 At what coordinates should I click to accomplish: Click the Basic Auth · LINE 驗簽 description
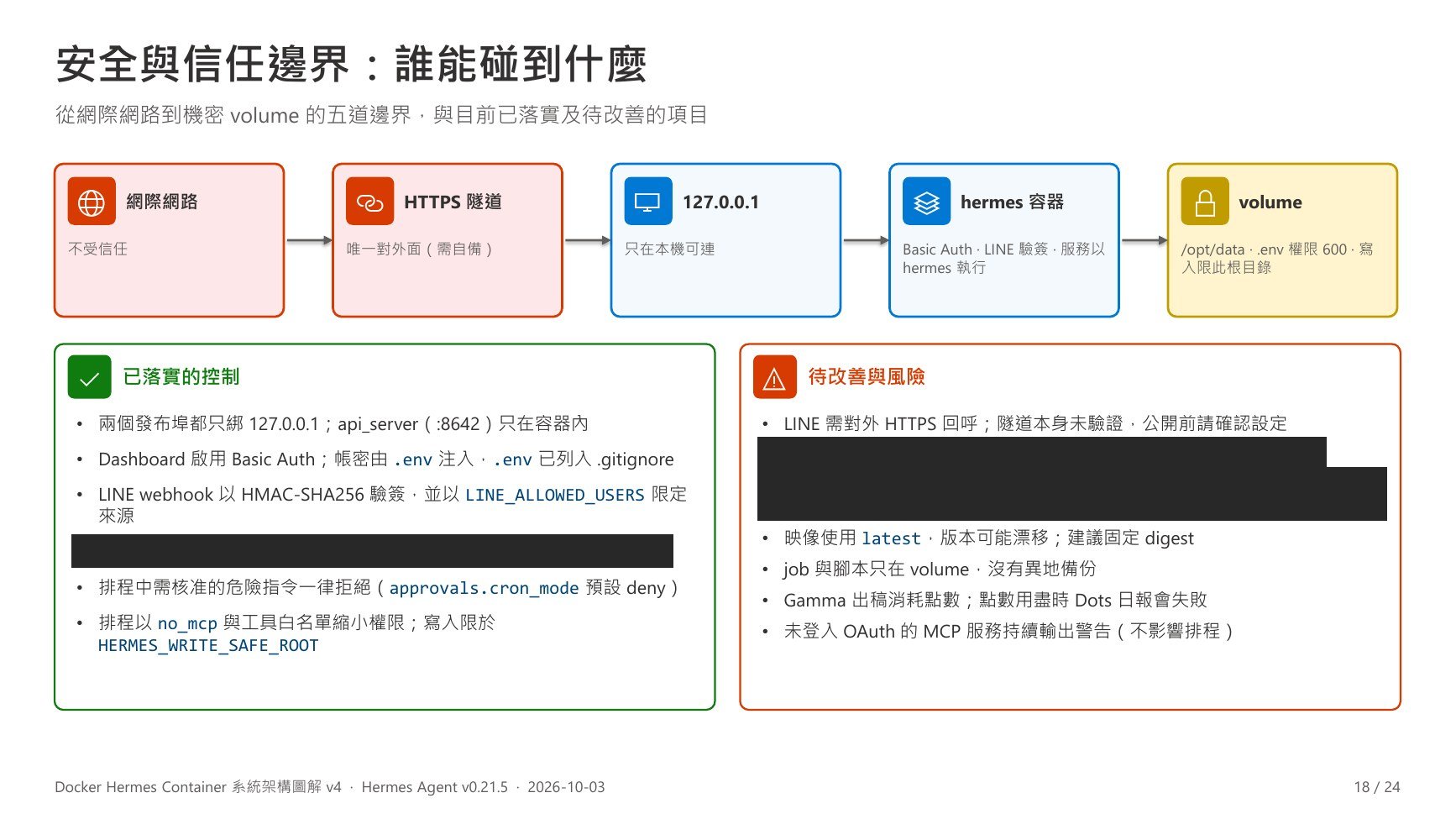click(x=1003, y=258)
